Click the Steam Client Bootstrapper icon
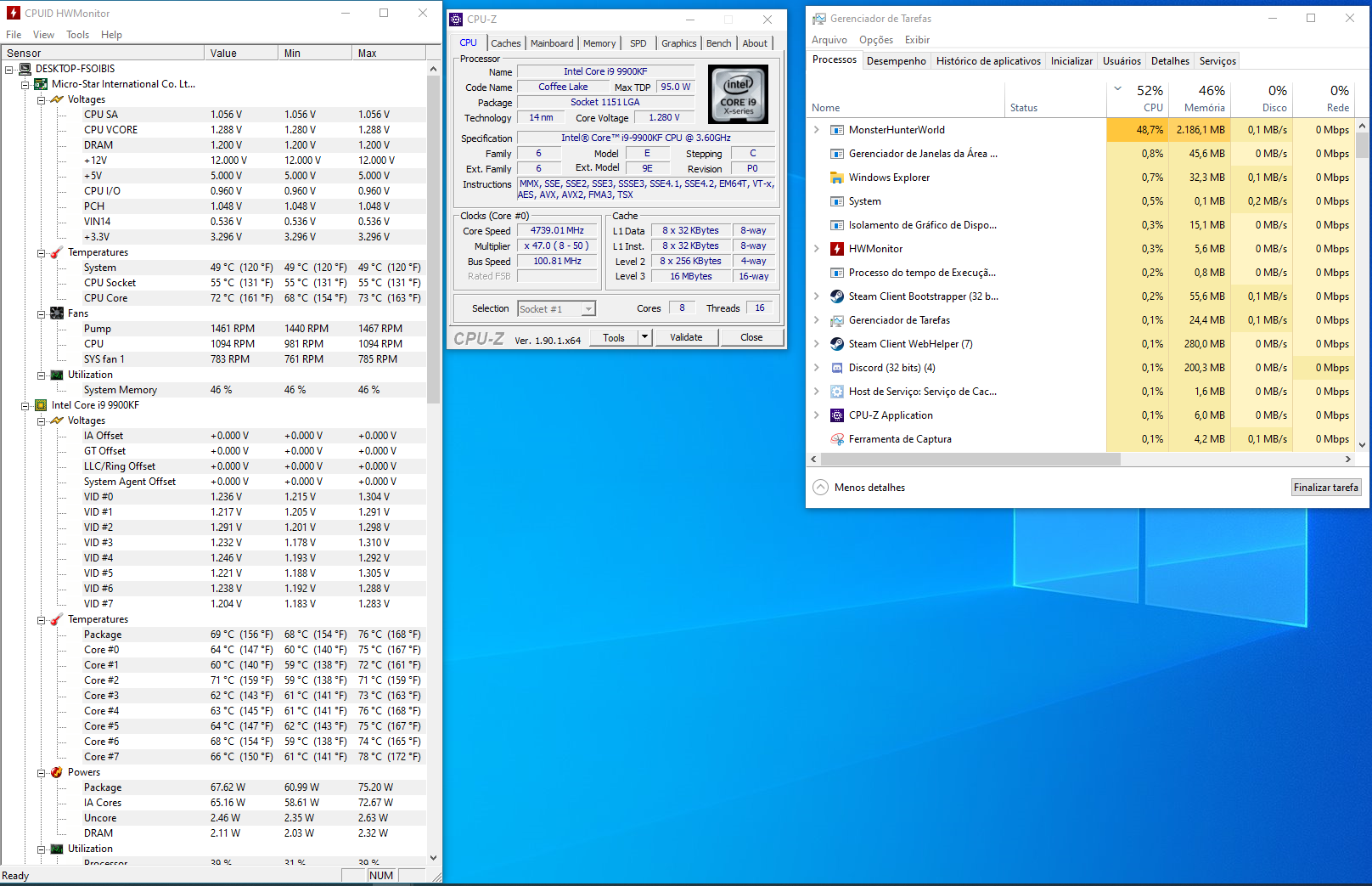This screenshot has height=886, width=1372. point(836,296)
